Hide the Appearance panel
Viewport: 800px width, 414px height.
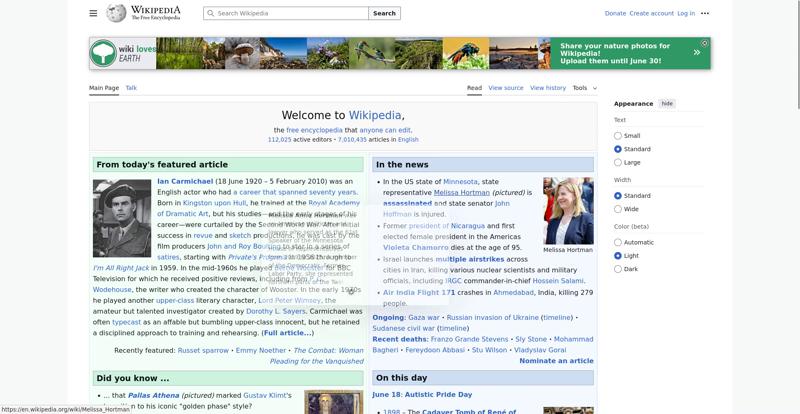[x=667, y=104]
